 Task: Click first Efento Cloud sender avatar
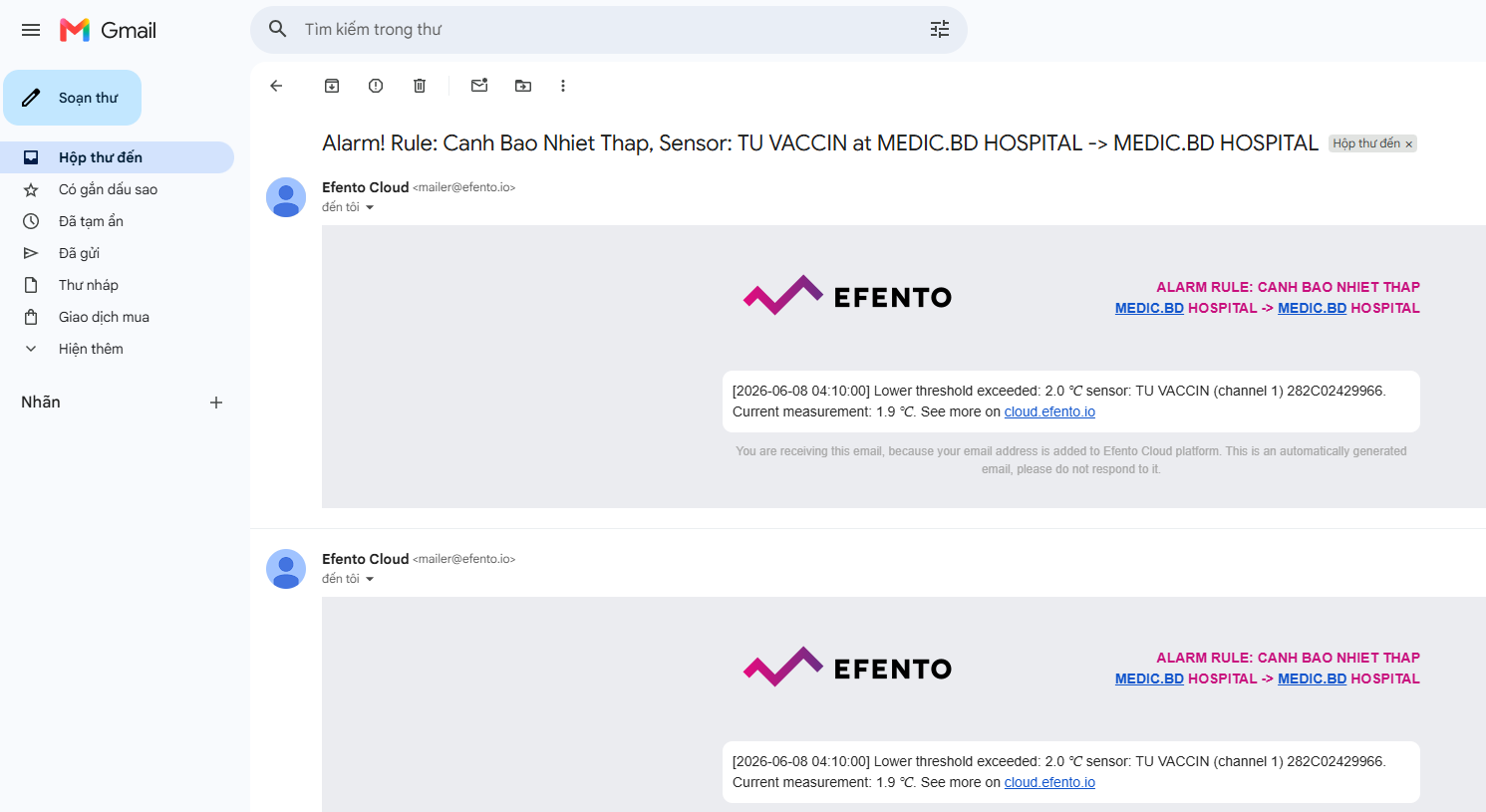pyautogui.click(x=286, y=197)
